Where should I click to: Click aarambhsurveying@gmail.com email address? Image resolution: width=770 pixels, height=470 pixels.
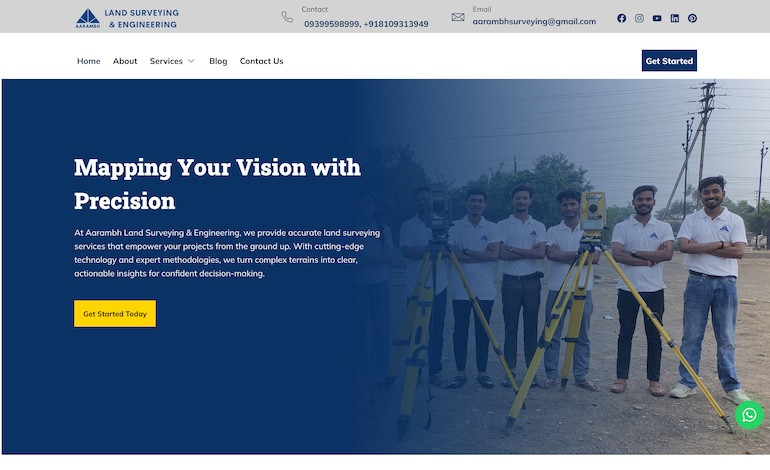pos(534,22)
